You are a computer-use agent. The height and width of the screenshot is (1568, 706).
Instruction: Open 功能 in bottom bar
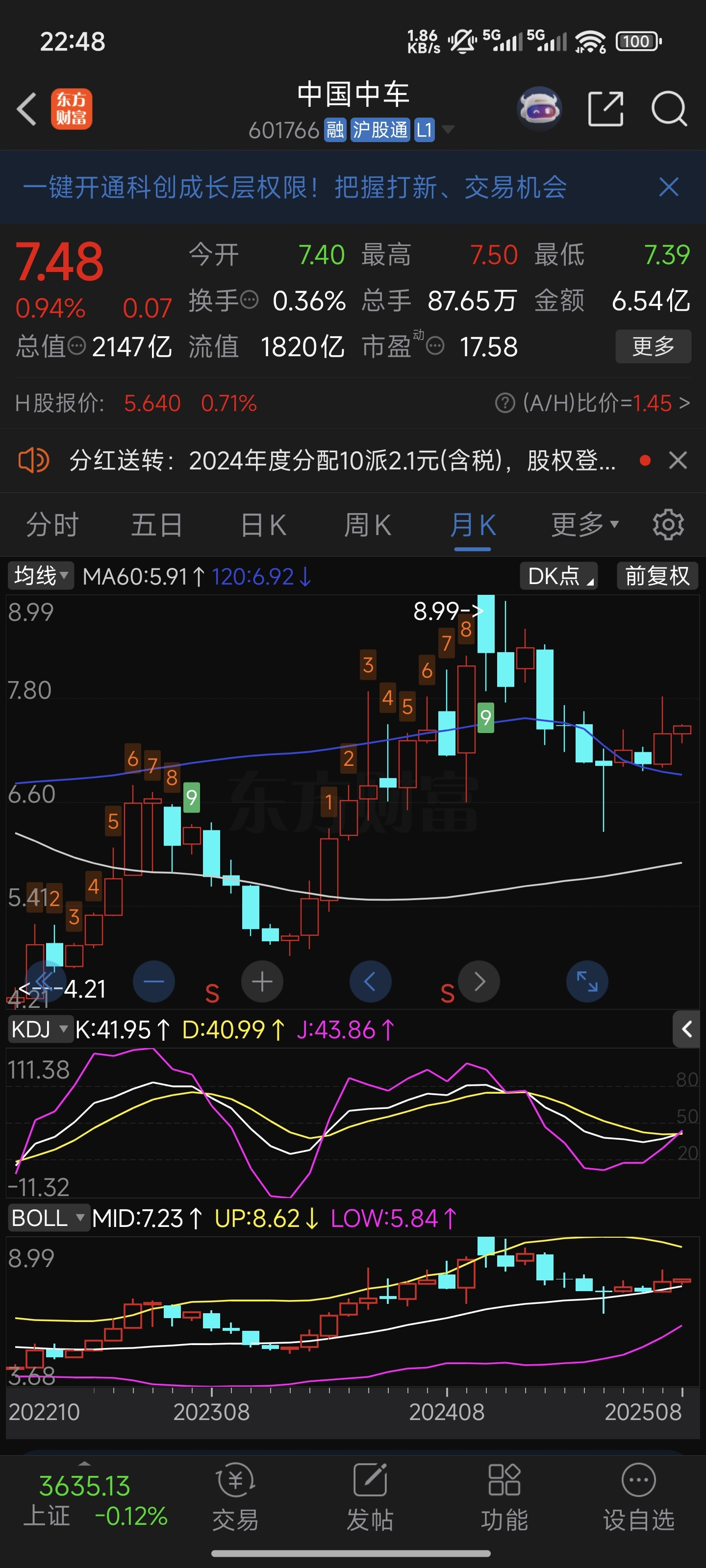pyautogui.click(x=504, y=1497)
